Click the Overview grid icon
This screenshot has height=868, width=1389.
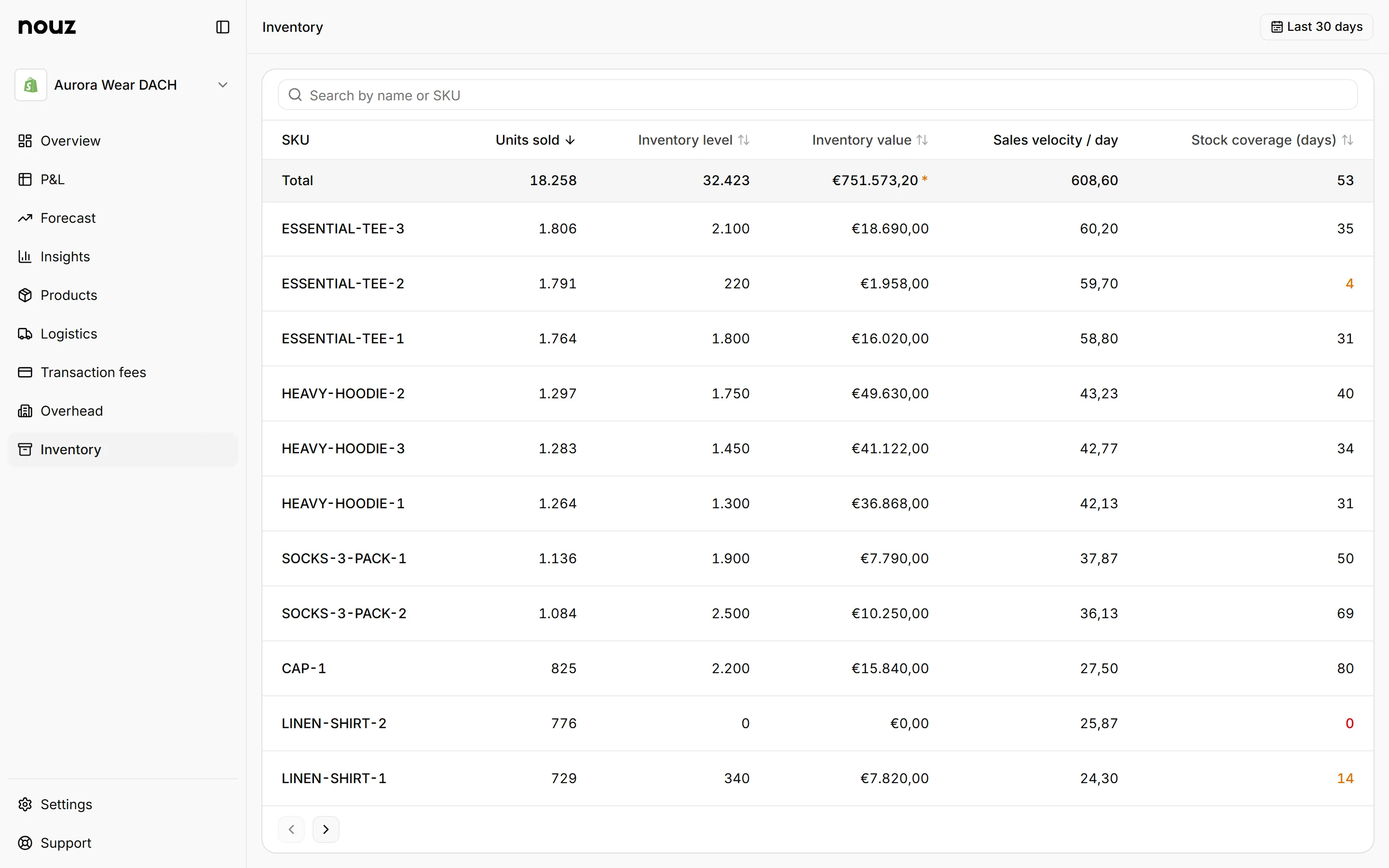25,141
